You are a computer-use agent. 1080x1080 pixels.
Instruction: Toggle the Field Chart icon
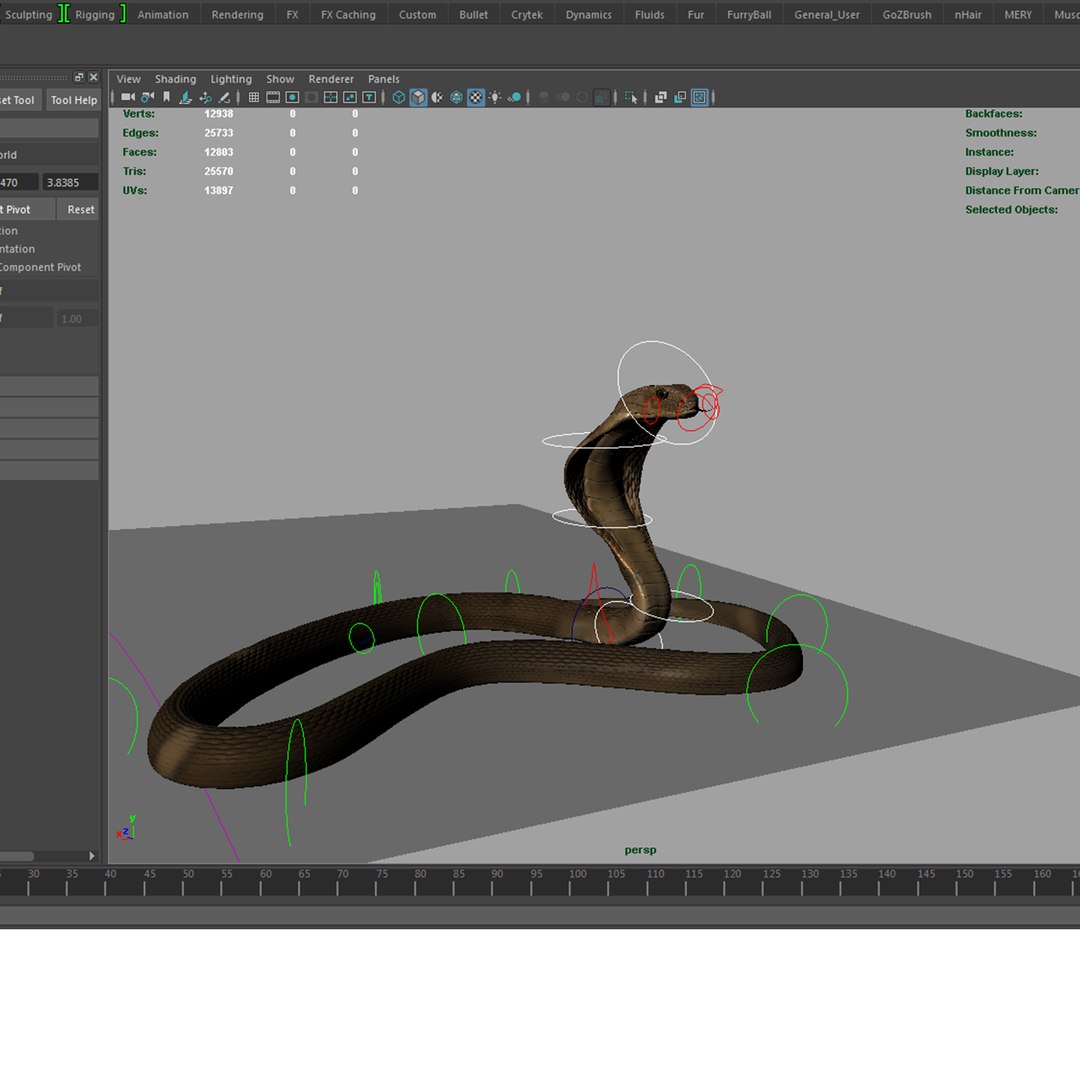click(331, 97)
